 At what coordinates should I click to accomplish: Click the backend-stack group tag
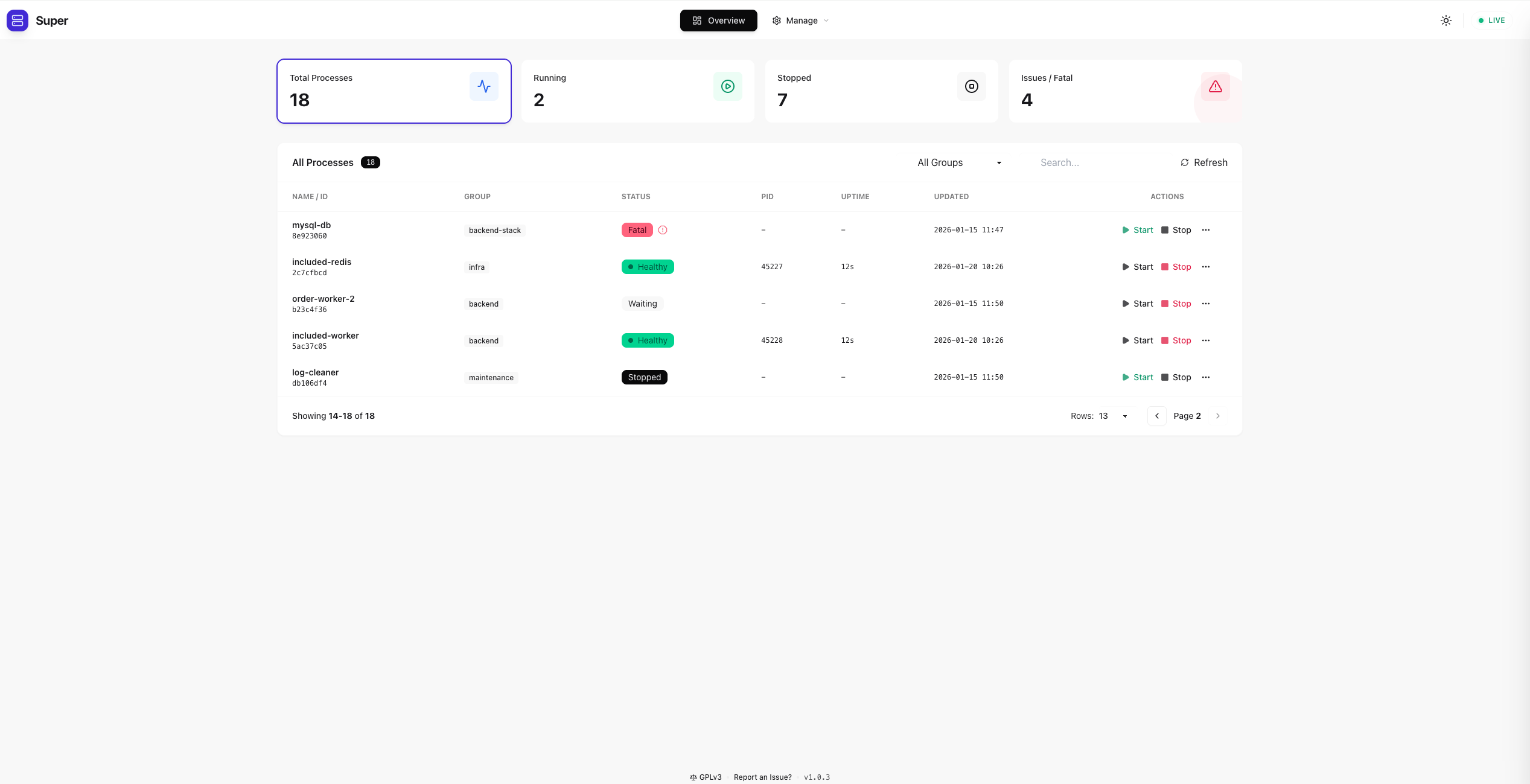pos(495,231)
